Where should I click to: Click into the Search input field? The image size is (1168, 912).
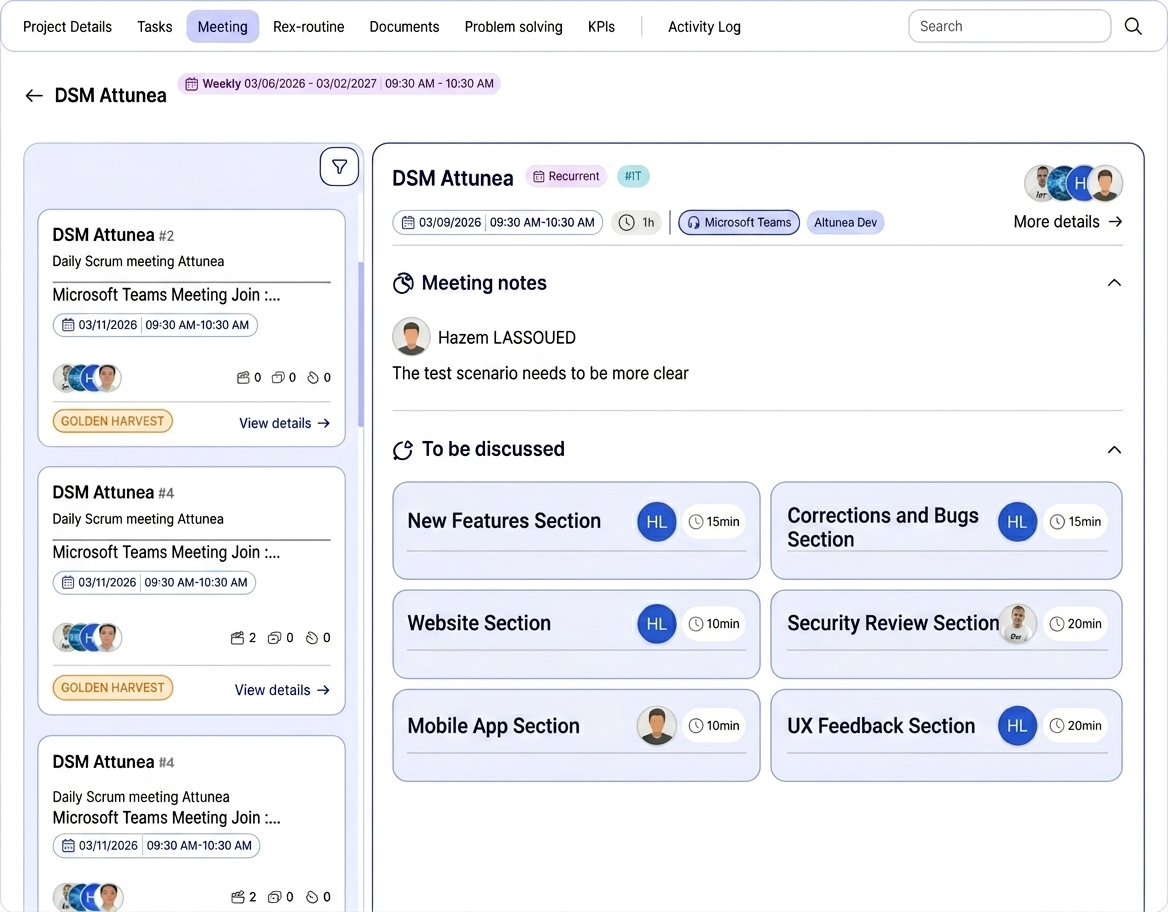(1008, 26)
